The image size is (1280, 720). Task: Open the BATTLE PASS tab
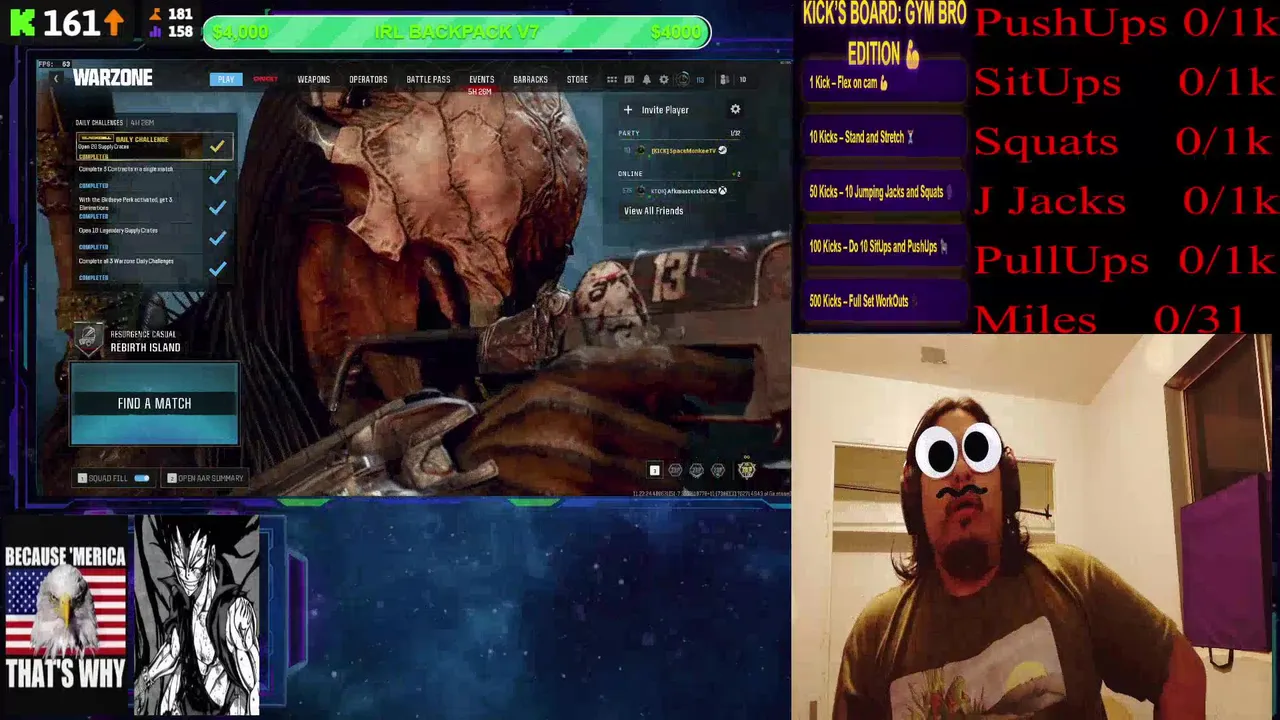click(x=428, y=79)
